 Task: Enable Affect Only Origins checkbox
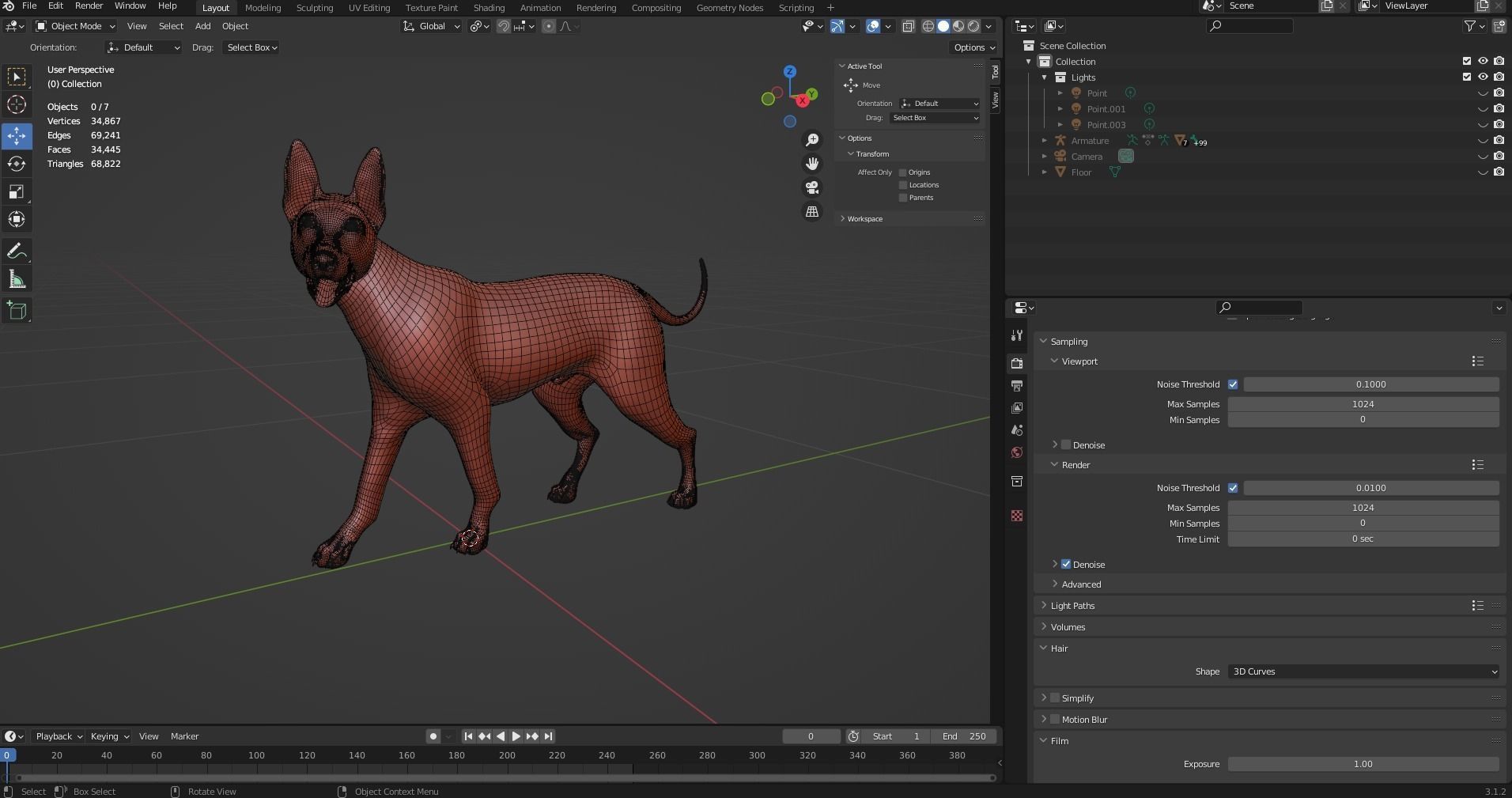click(902, 172)
